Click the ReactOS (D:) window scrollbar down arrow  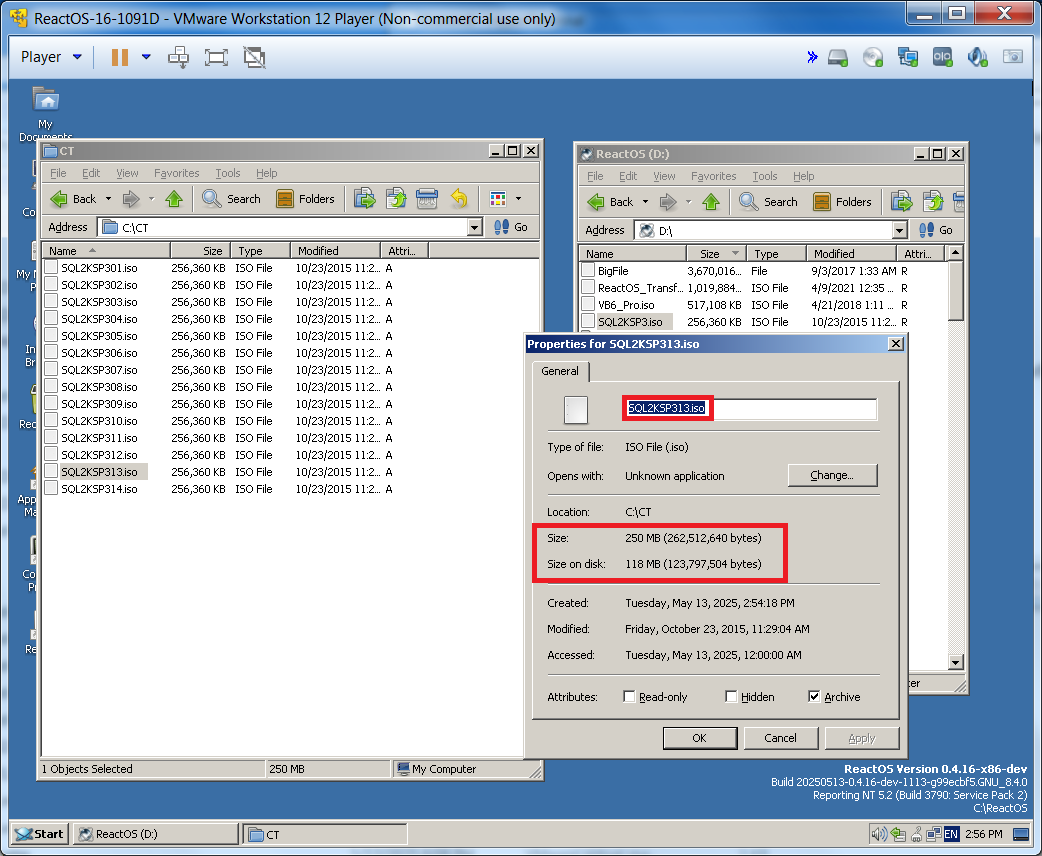[x=956, y=662]
